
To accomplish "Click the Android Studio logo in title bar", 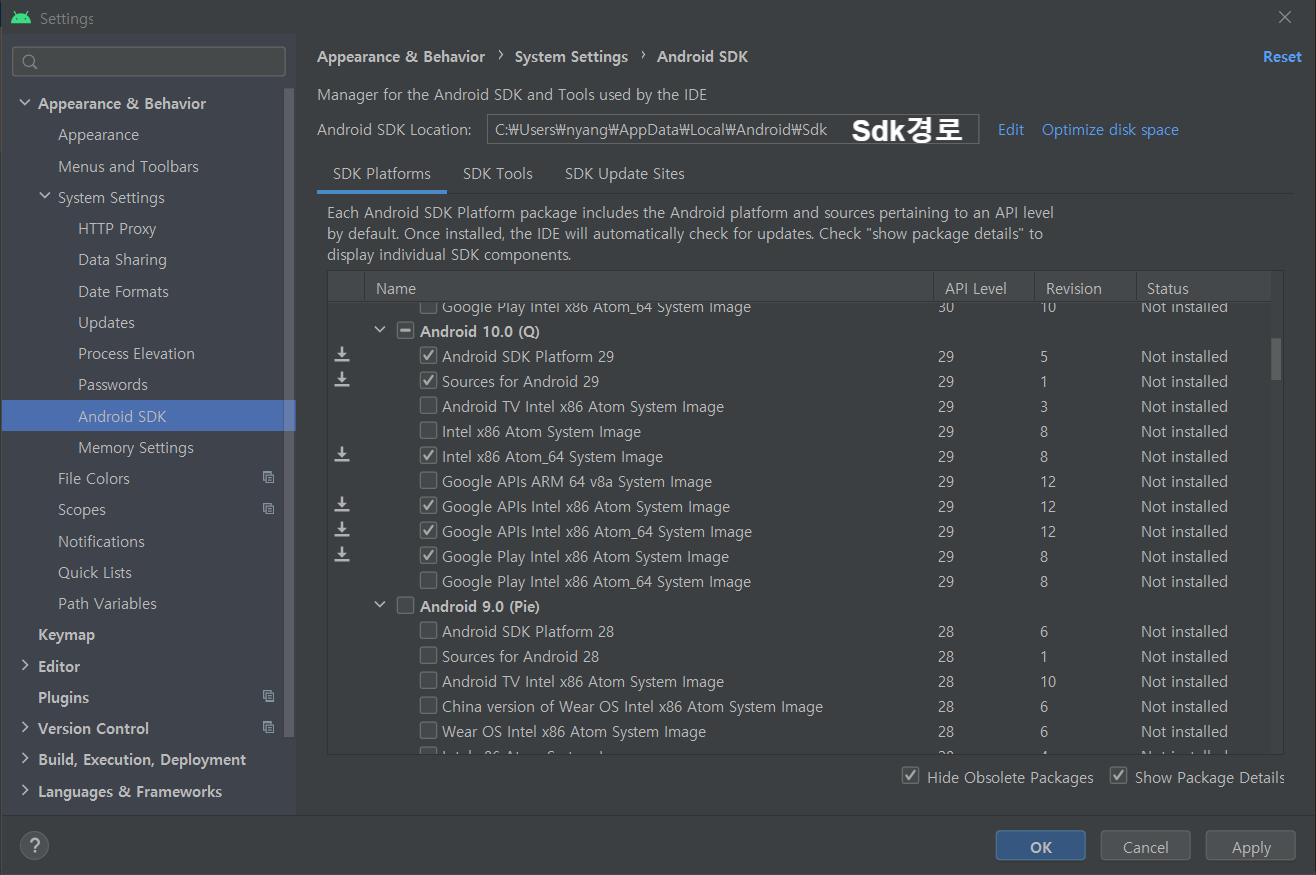I will (x=20, y=17).
